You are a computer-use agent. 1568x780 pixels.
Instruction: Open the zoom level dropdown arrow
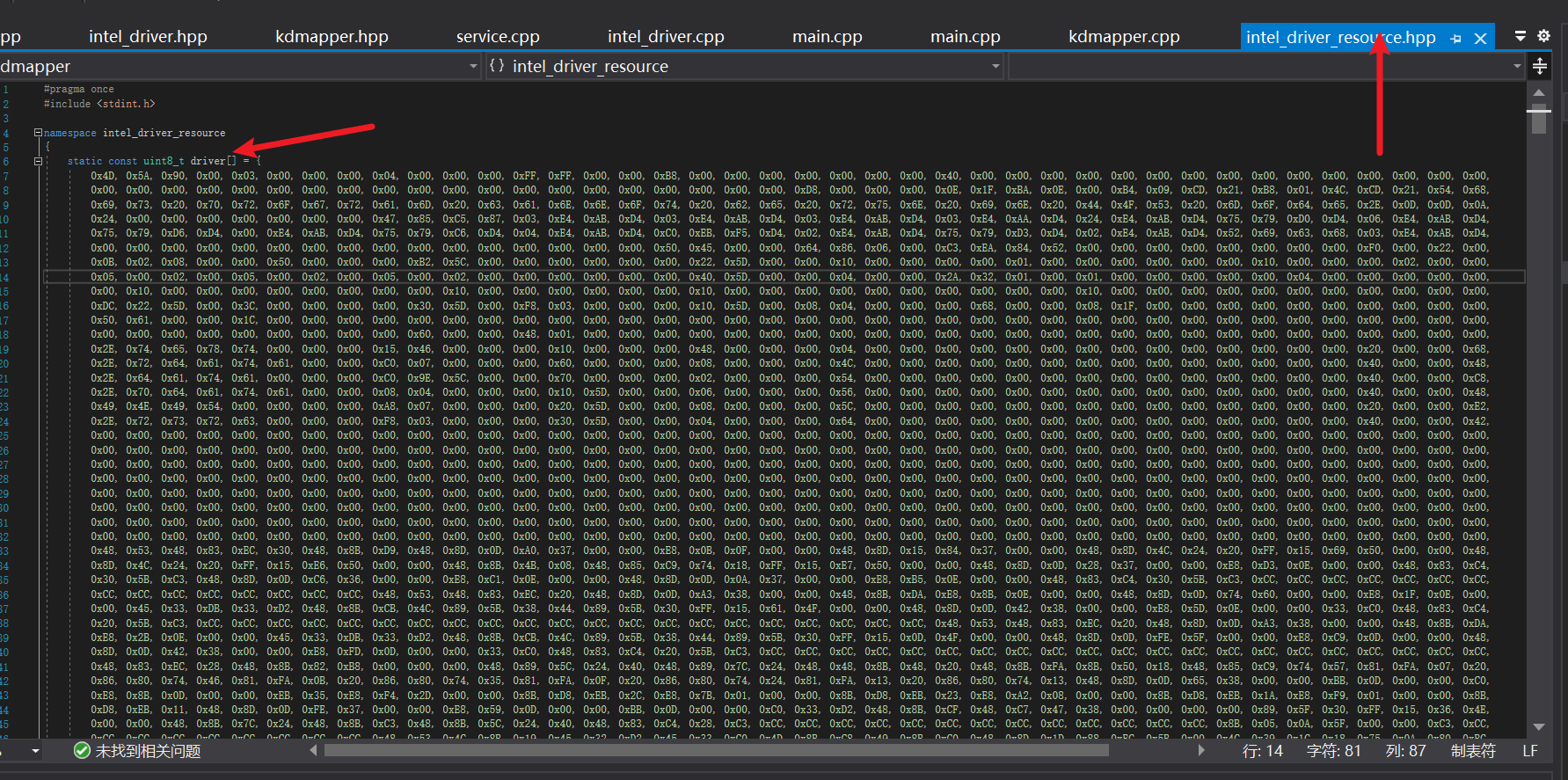[x=35, y=751]
